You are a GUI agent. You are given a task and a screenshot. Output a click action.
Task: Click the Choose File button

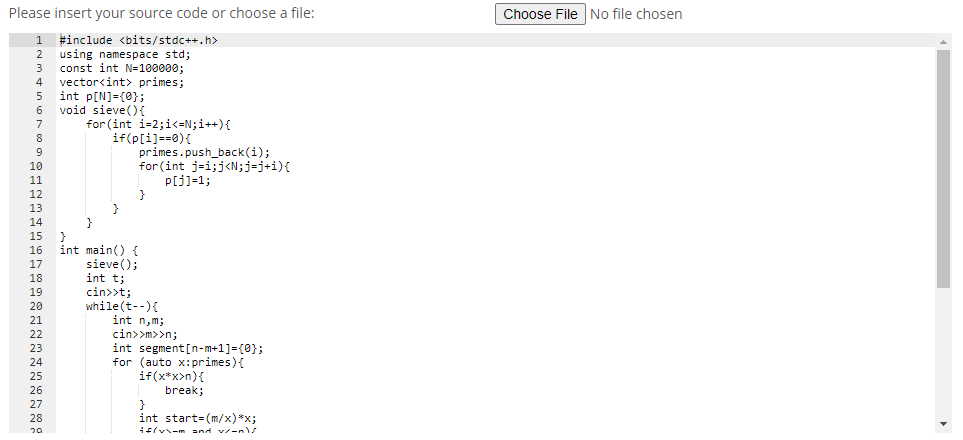click(x=540, y=14)
